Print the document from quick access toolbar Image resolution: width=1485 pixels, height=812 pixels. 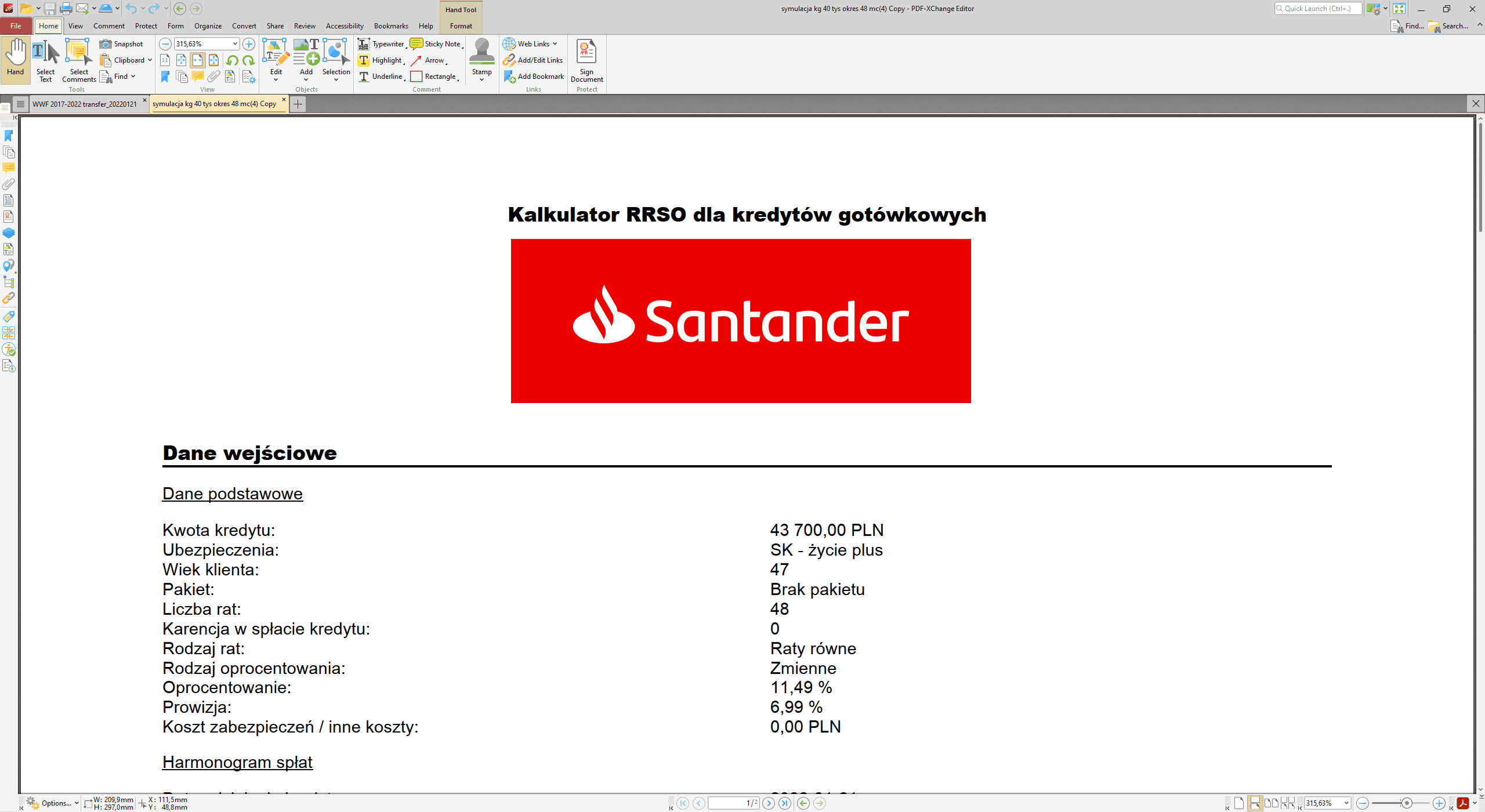66,9
